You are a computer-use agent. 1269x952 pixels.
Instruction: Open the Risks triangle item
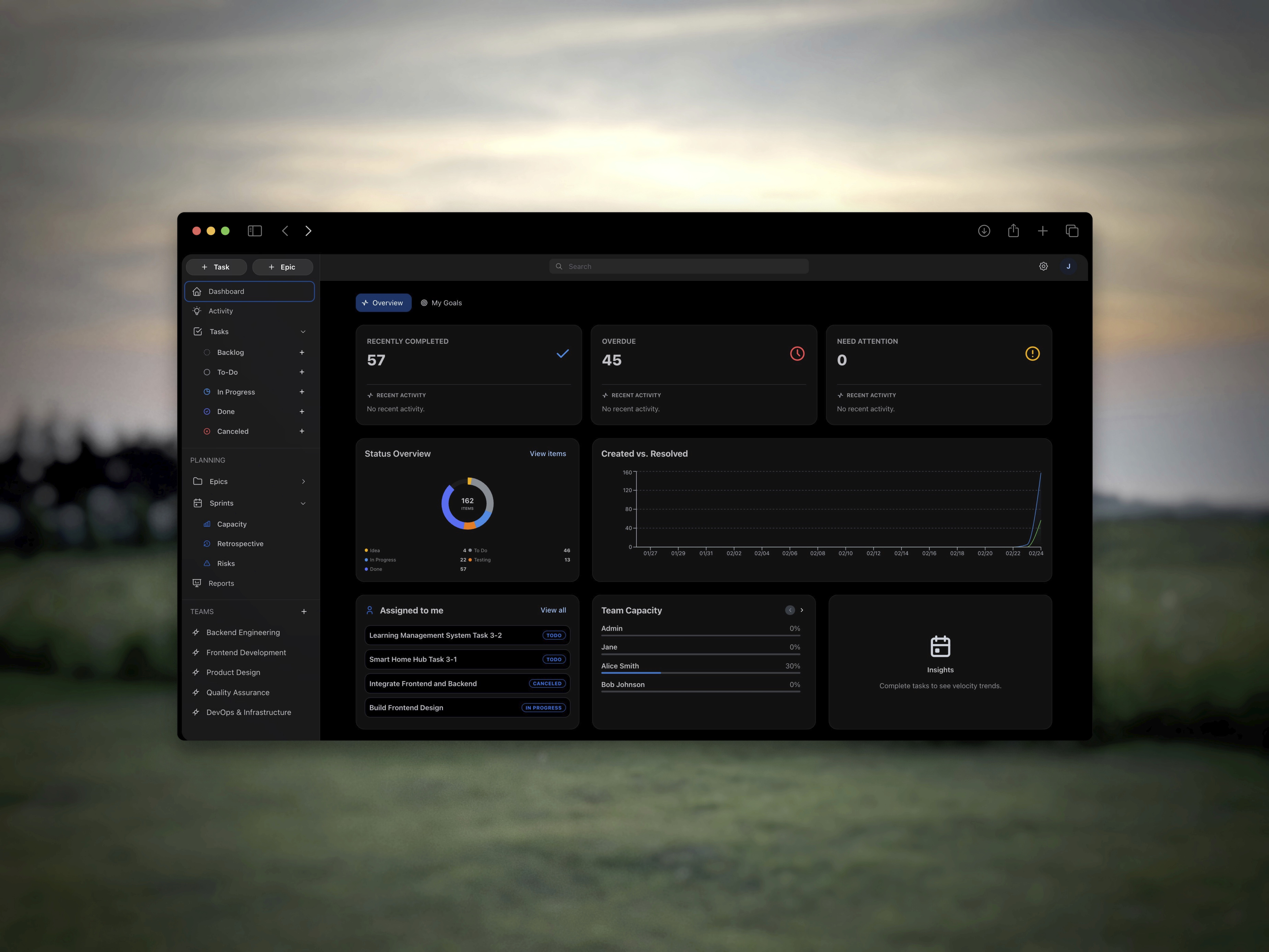tap(226, 563)
